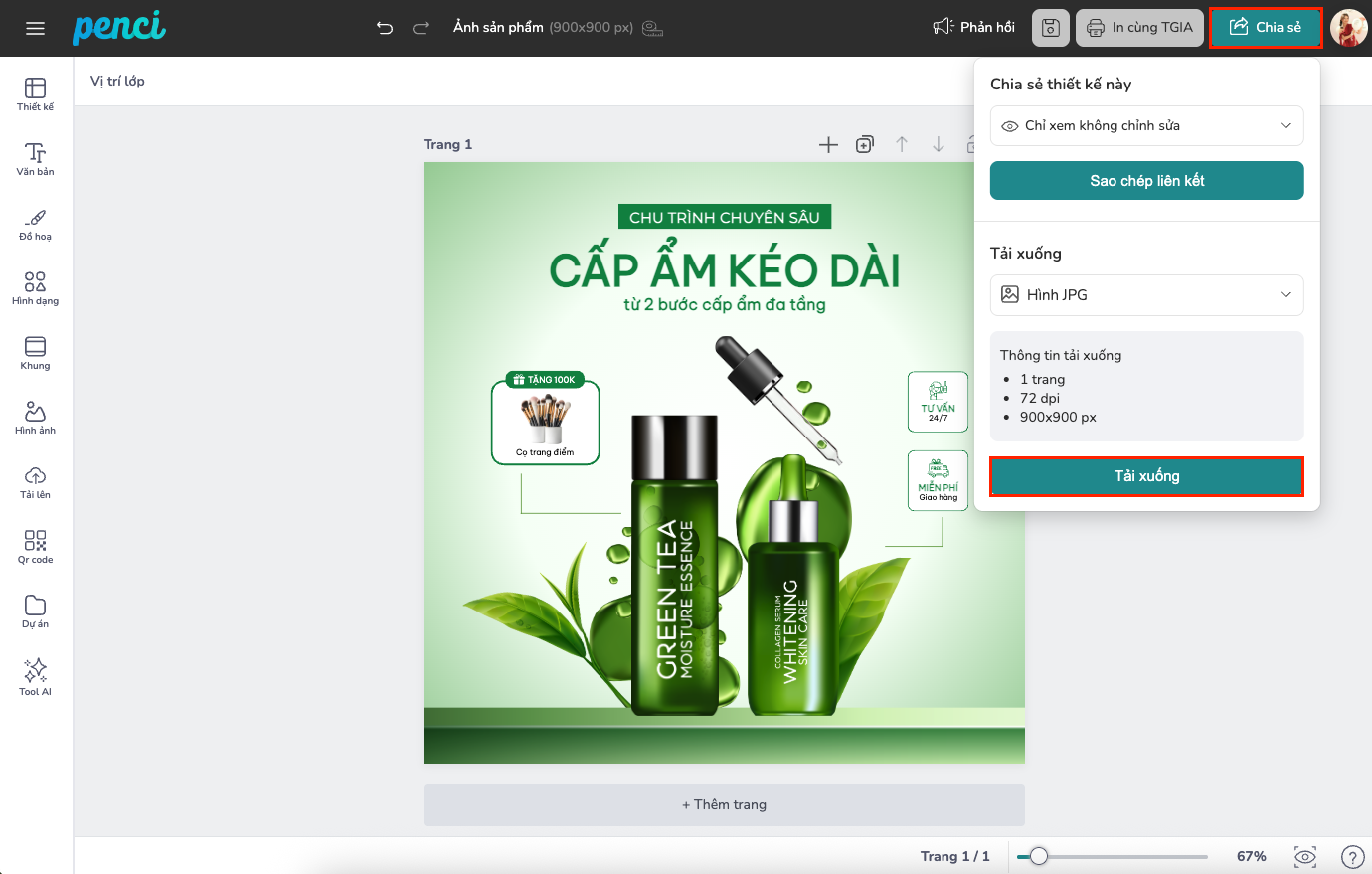Viewport: 1372px width, 874px height.
Task: Click the zoom slider handle
Action: click(x=1039, y=856)
